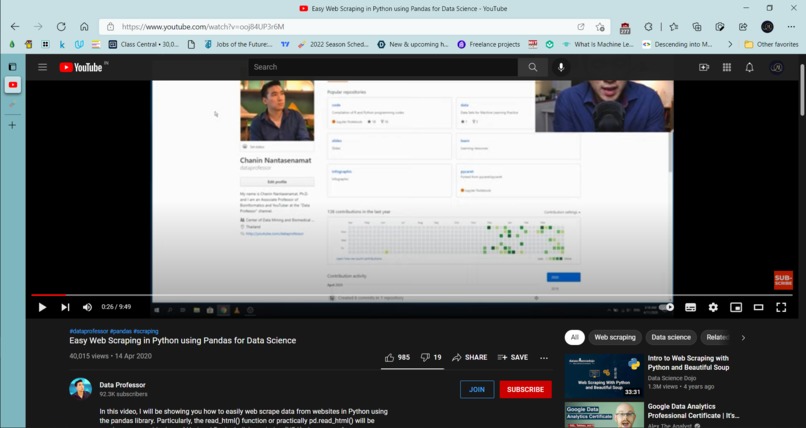
Task: Join the Data Professor channel
Action: [477, 389]
